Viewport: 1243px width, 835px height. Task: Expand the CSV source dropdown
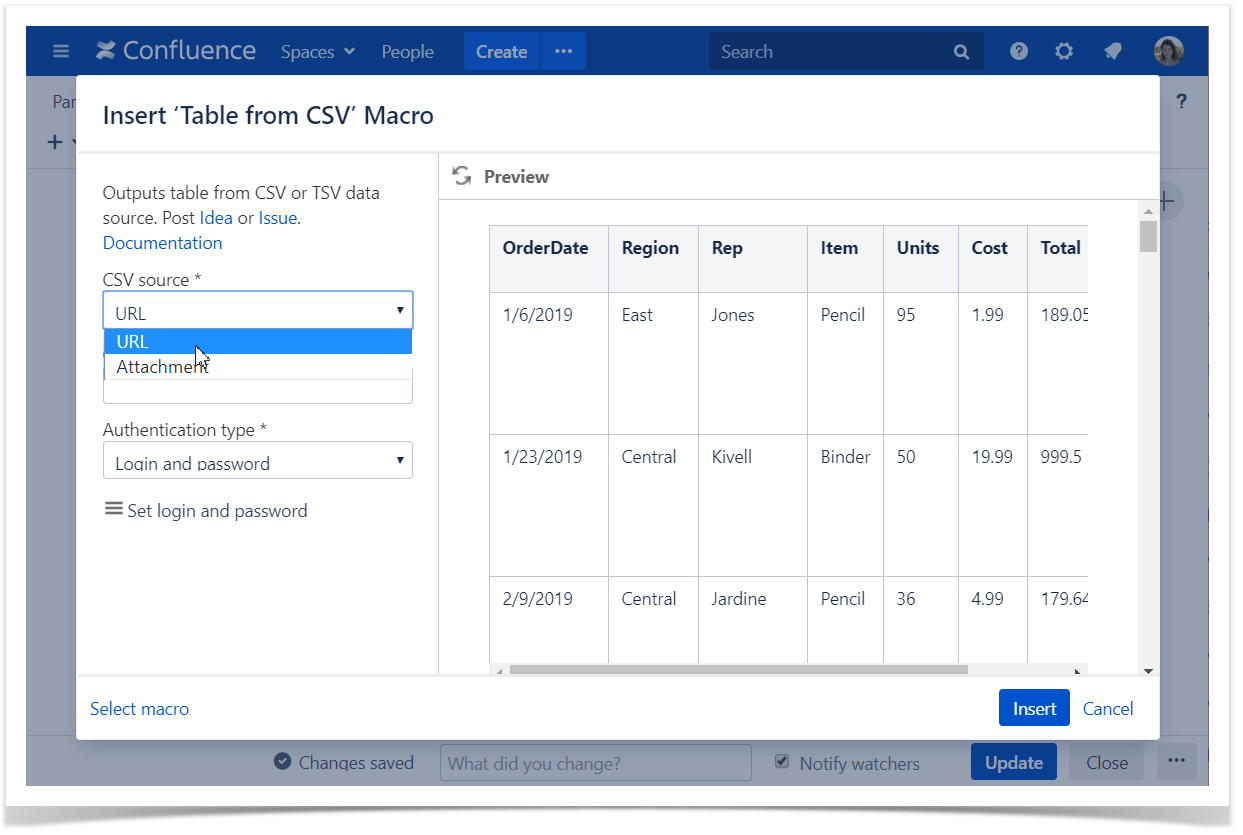[x=258, y=311]
